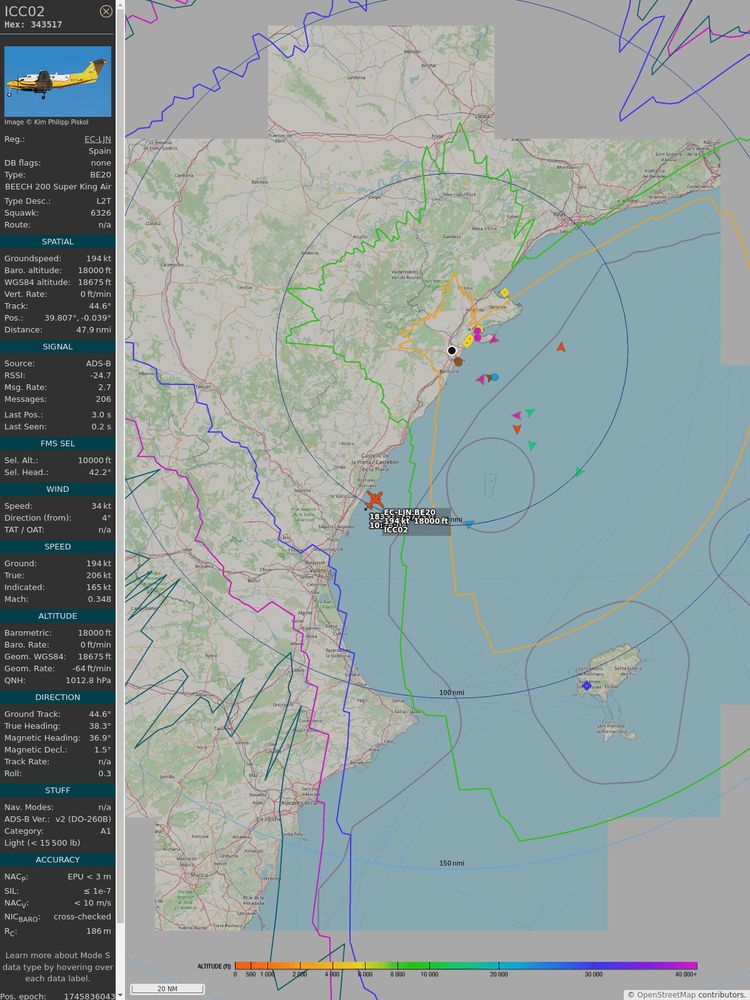Image resolution: width=750 pixels, height=1000 pixels.
Task: Select the blue triangle on the 50 nmi ring
Action: click(469, 524)
